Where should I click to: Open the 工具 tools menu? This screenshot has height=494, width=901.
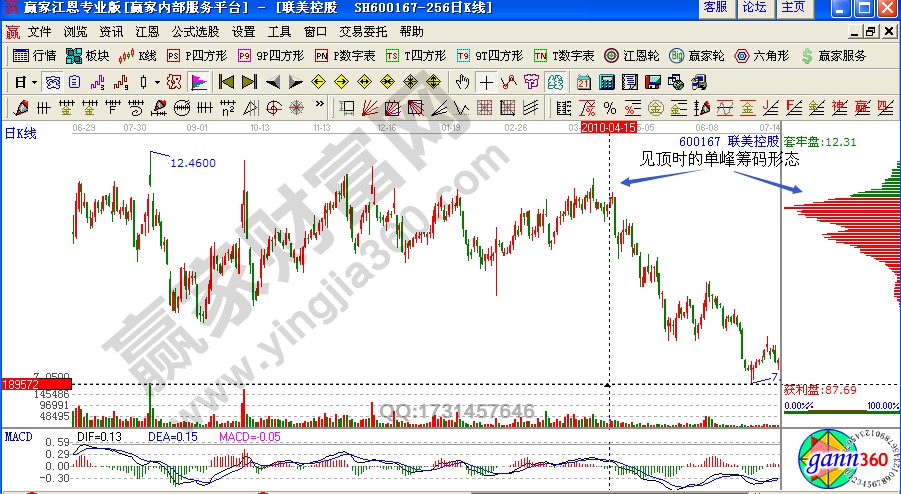[x=279, y=32]
